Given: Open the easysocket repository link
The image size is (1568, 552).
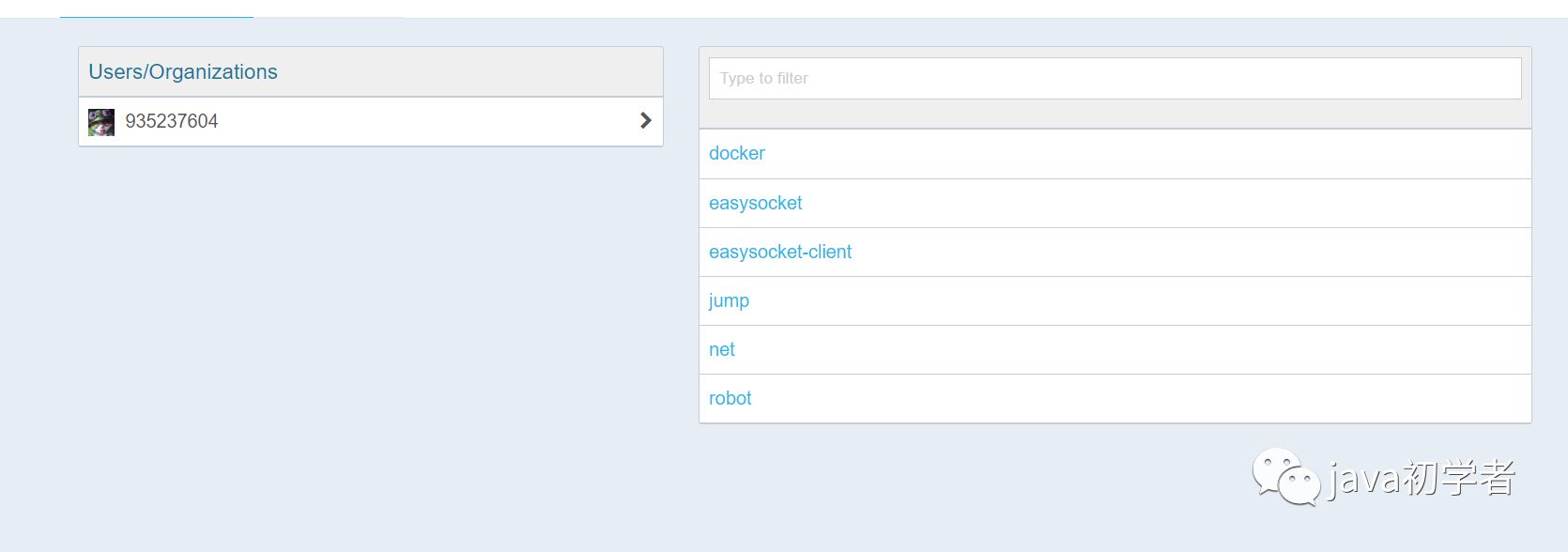Looking at the screenshot, I should [x=756, y=203].
